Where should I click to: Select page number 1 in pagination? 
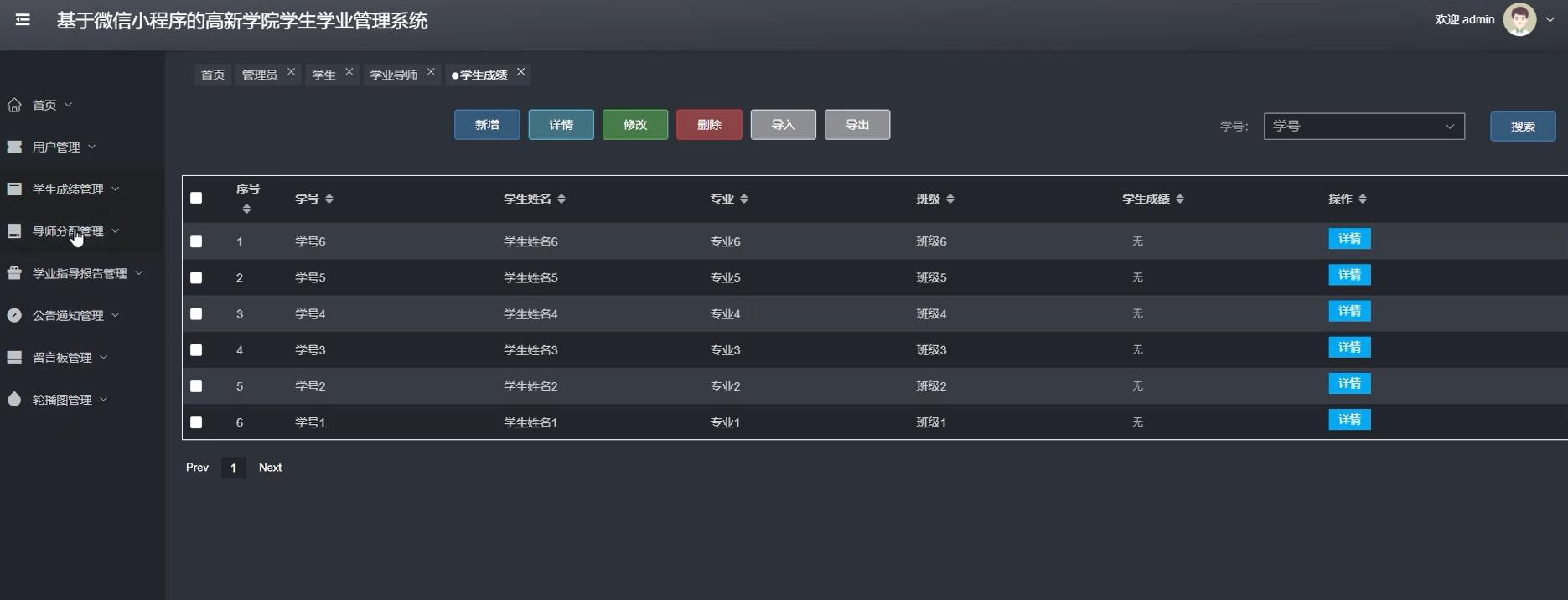tap(233, 468)
